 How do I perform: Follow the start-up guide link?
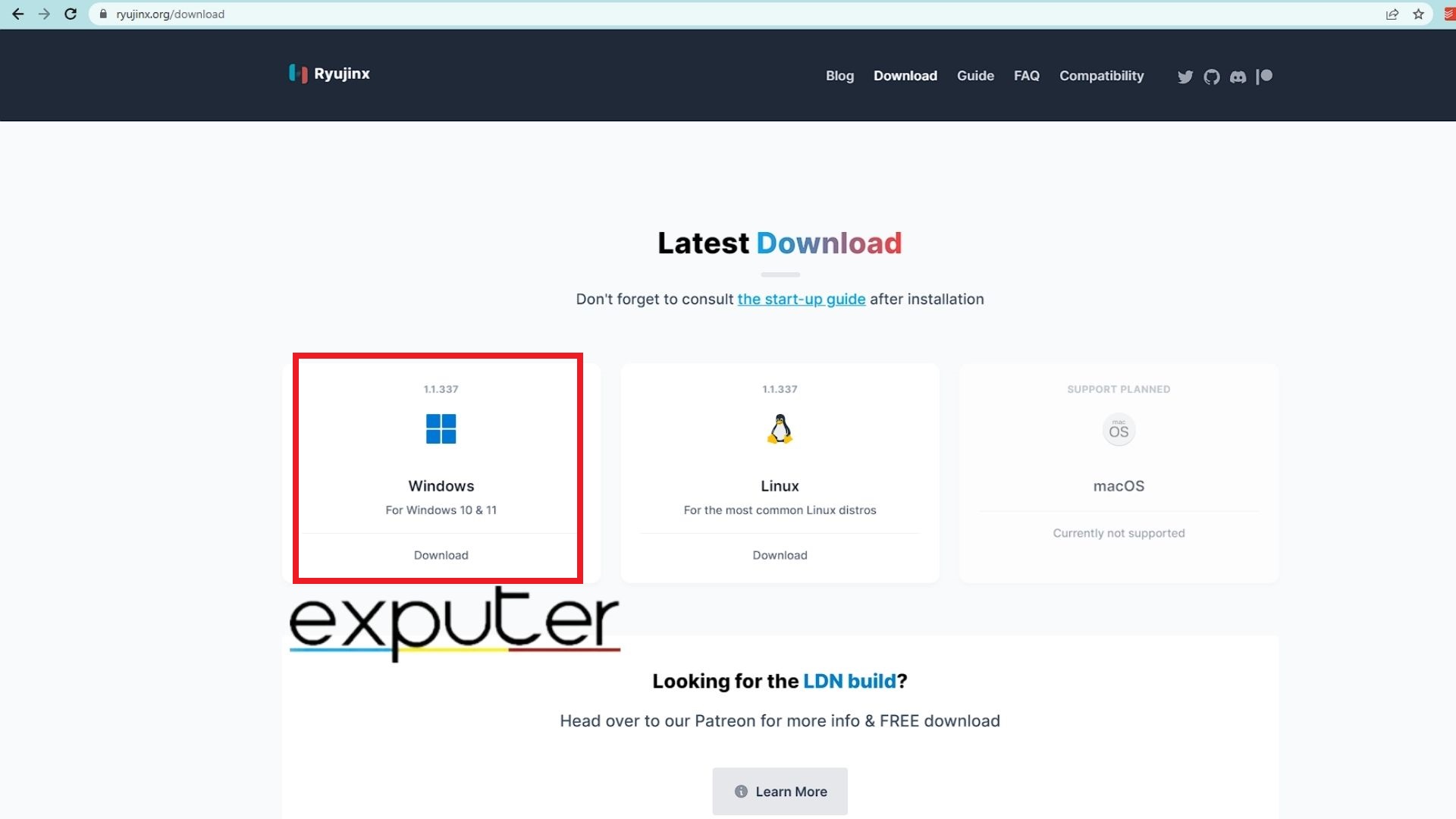pos(802,299)
